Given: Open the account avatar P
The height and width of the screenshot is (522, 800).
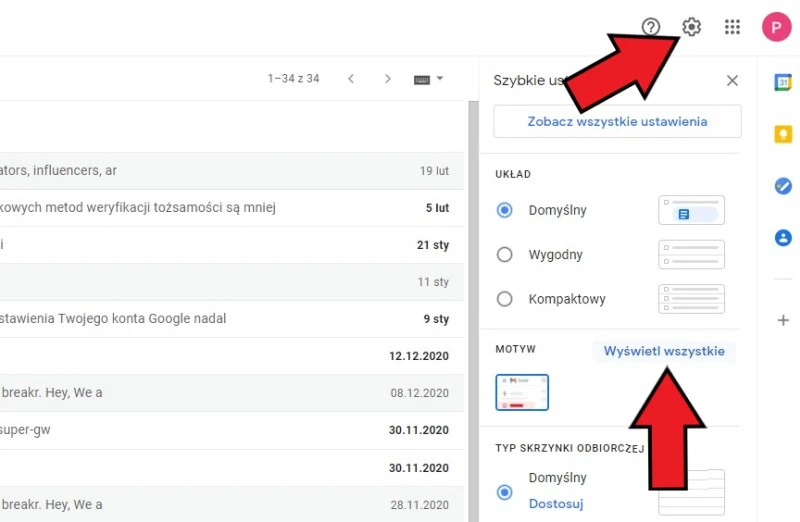Looking at the screenshot, I should [x=776, y=27].
